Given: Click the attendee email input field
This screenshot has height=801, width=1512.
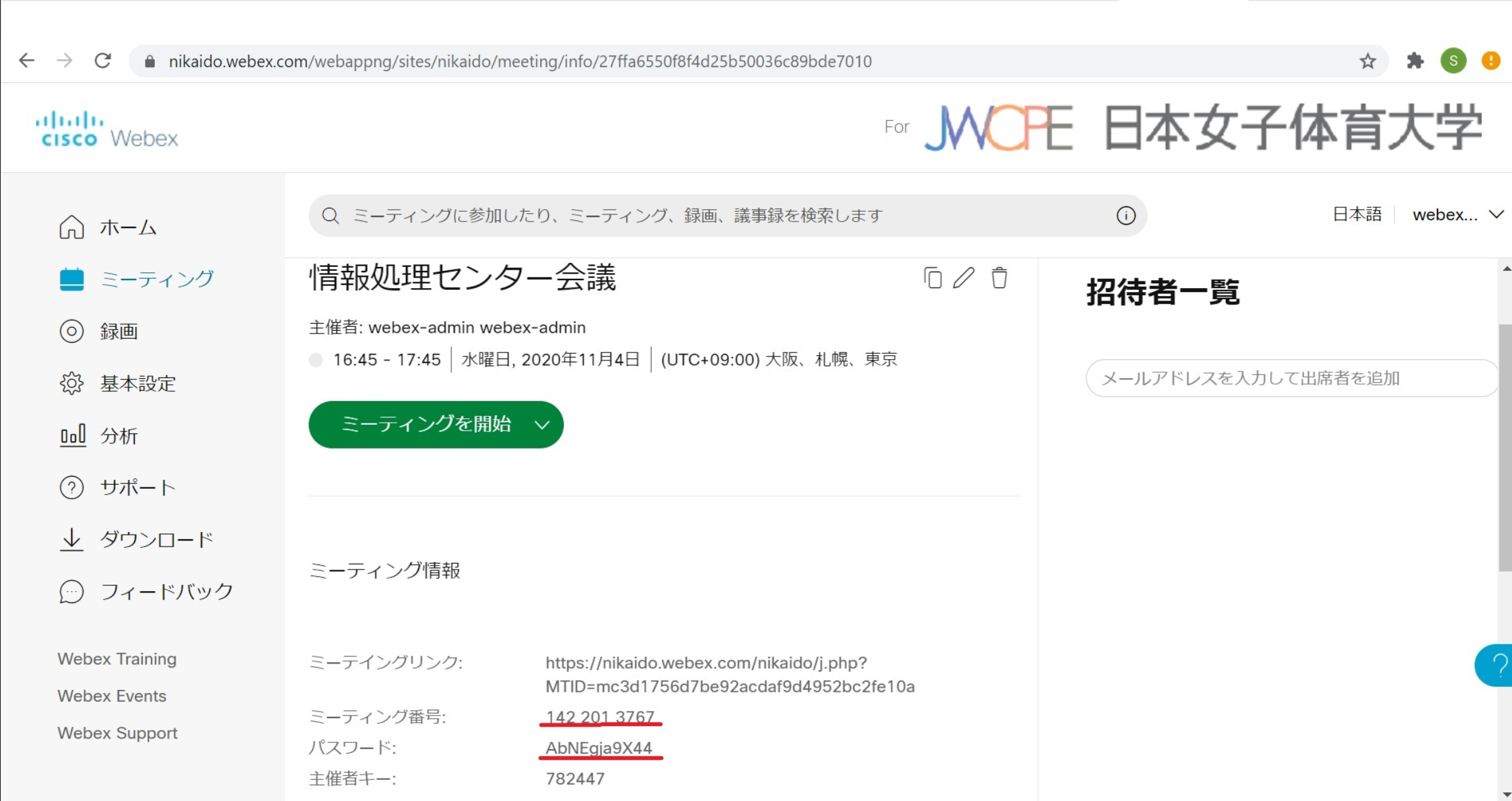Looking at the screenshot, I should point(1290,378).
